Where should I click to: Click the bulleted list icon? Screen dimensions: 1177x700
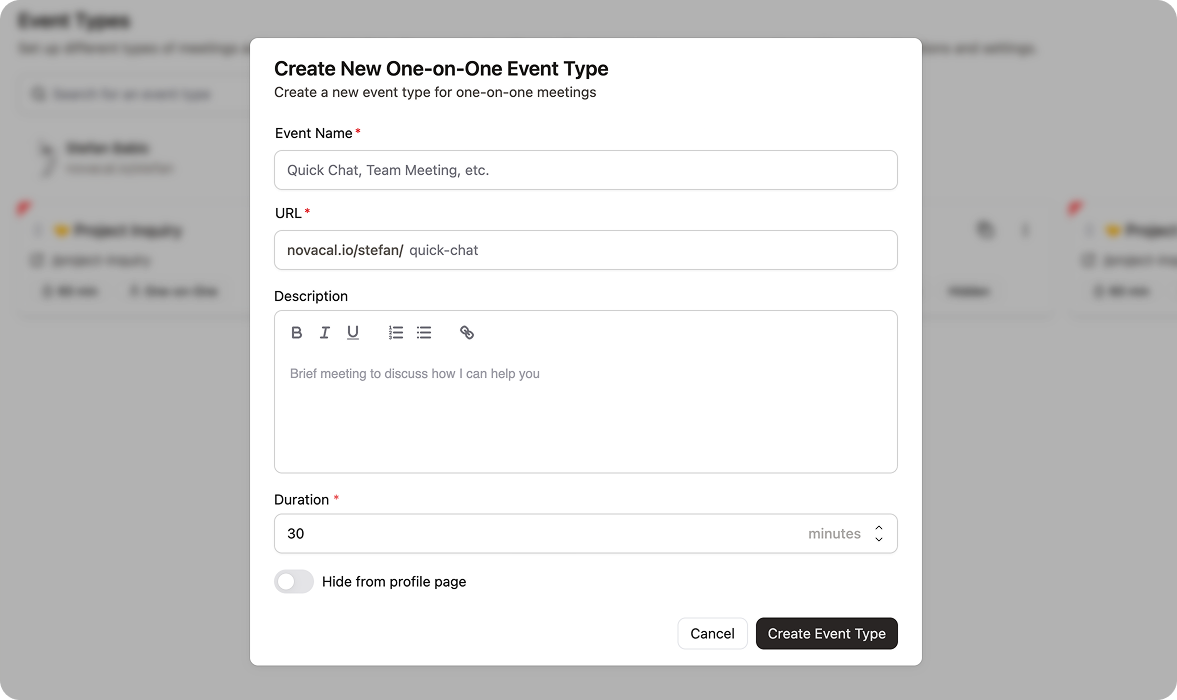coord(423,332)
